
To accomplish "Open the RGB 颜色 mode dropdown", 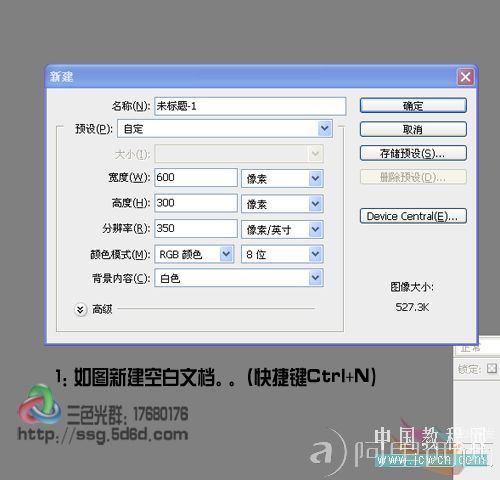I will (x=194, y=254).
